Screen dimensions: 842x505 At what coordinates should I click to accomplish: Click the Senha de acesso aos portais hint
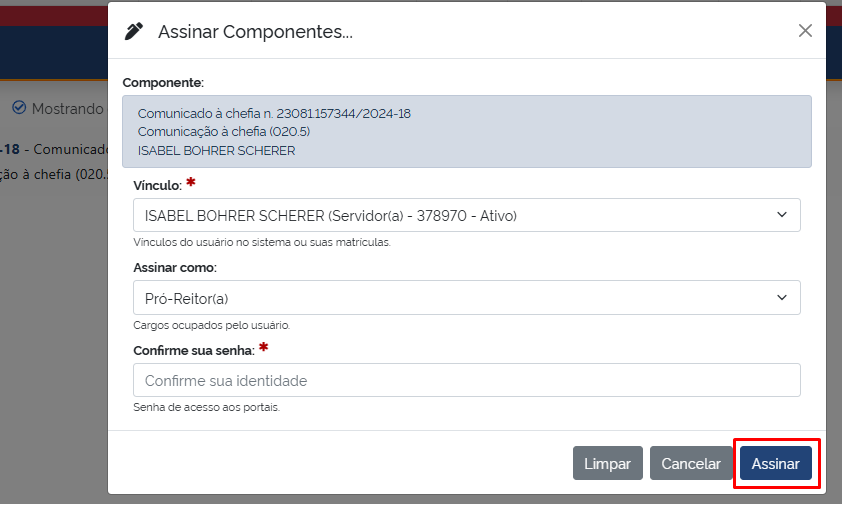pos(206,408)
